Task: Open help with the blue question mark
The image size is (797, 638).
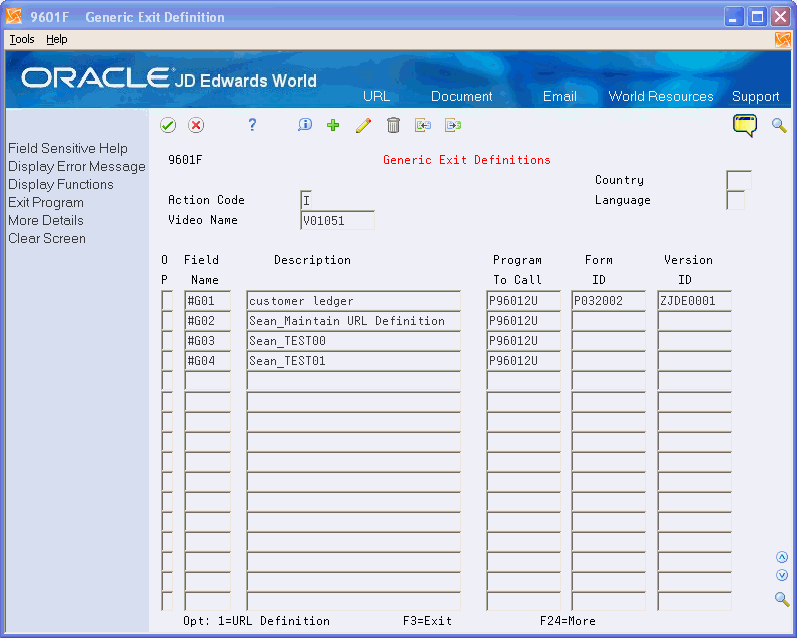Action: (252, 125)
